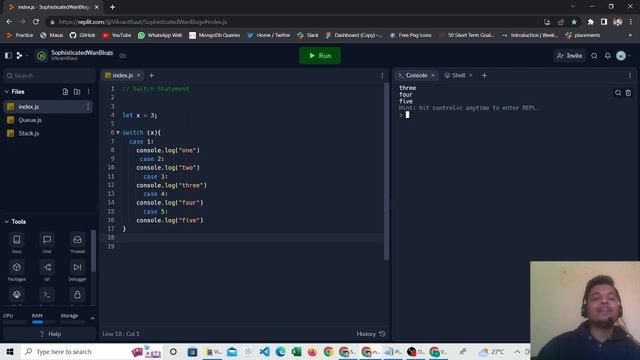Image resolution: width=640 pixels, height=360 pixels.
Task: Toggle the sidebar panel icon at top left
Action: pyautogui.click(x=8, y=56)
